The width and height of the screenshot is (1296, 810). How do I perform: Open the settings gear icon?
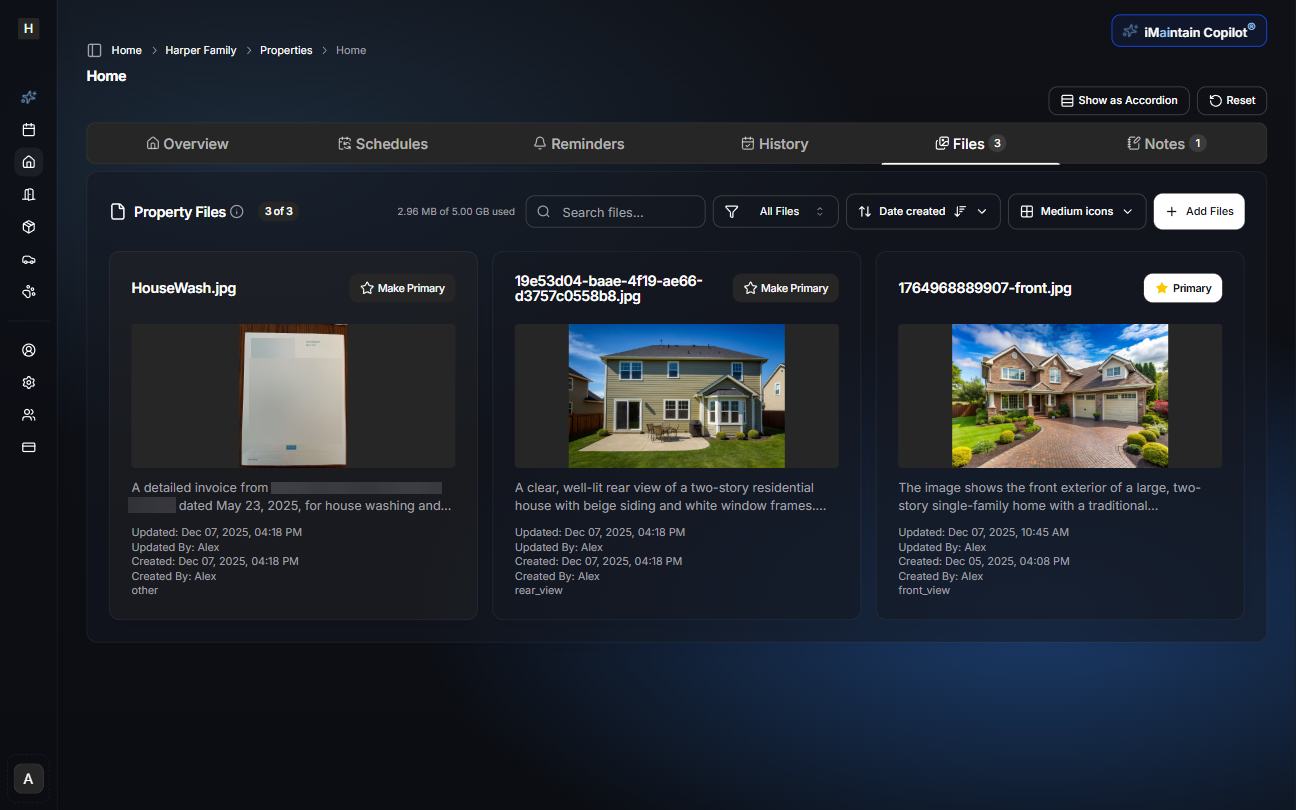[x=28, y=382]
